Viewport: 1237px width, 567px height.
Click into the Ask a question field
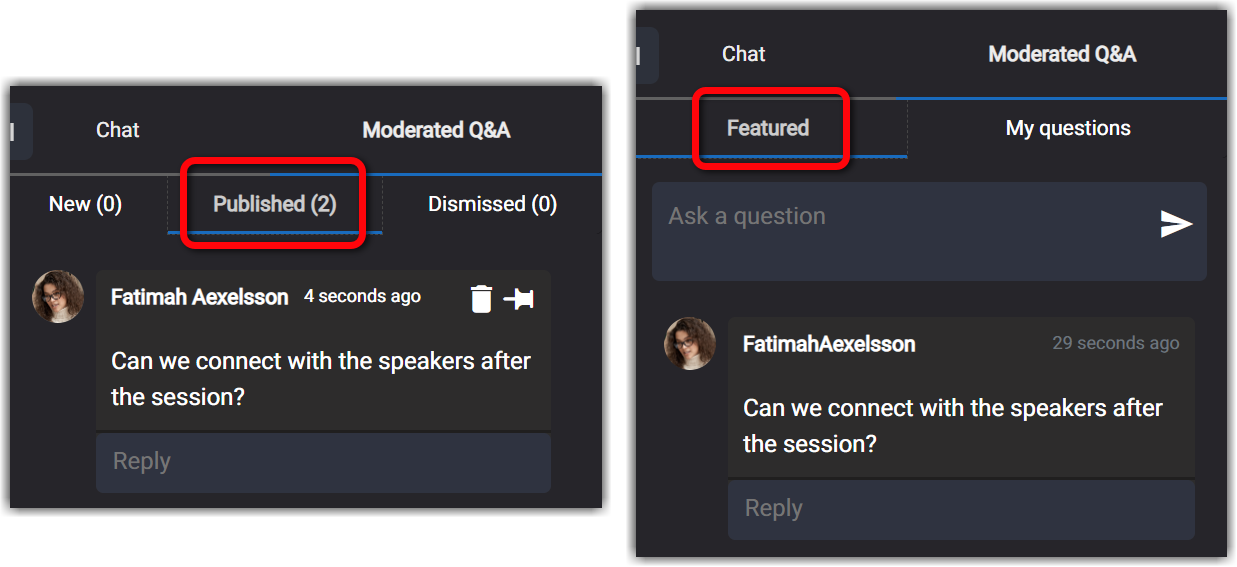pyautogui.click(x=929, y=231)
